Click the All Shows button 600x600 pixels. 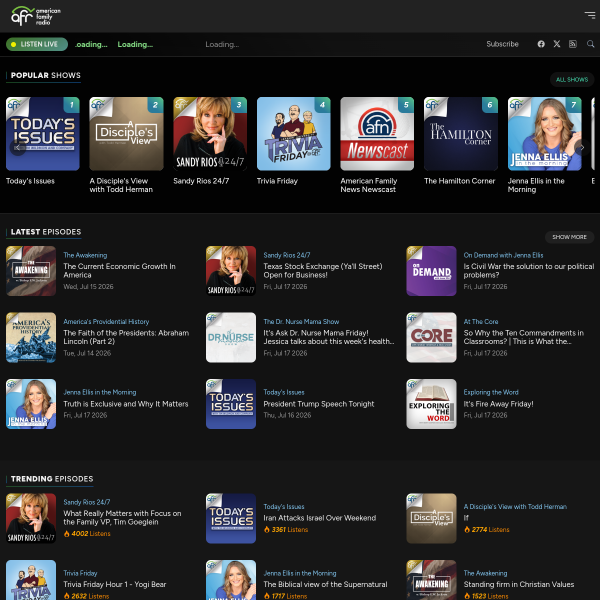point(572,80)
